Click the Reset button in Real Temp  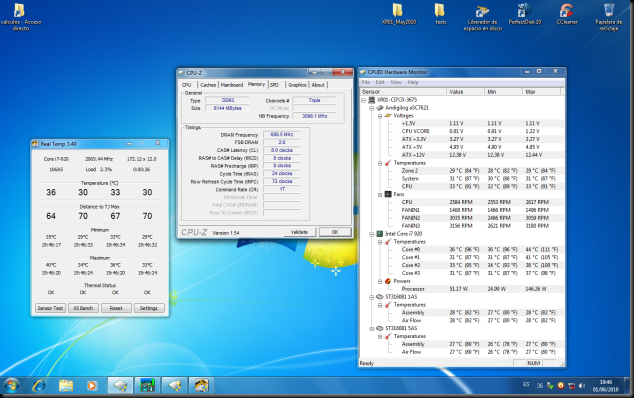tap(116, 308)
